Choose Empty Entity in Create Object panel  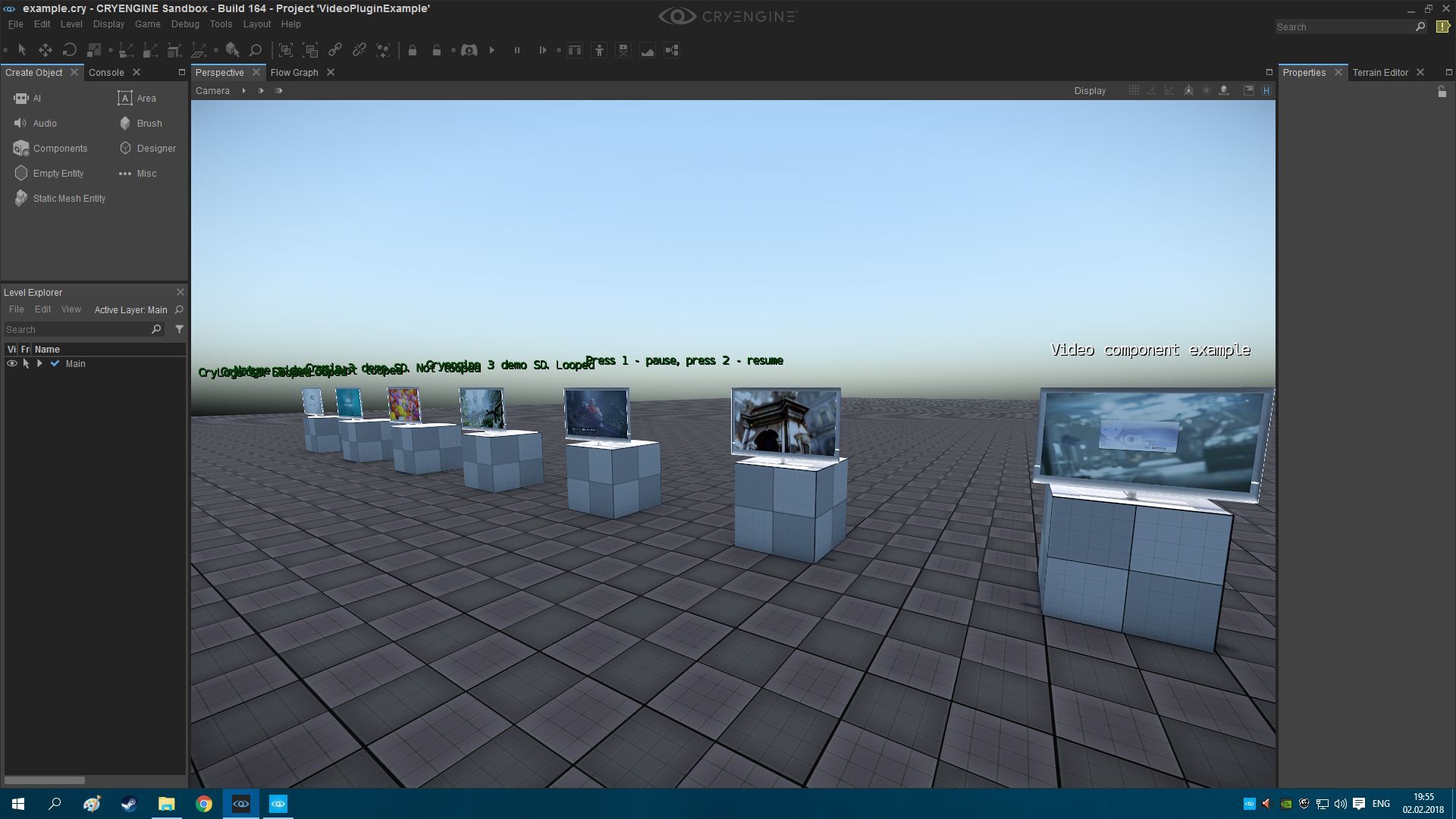pos(49,174)
